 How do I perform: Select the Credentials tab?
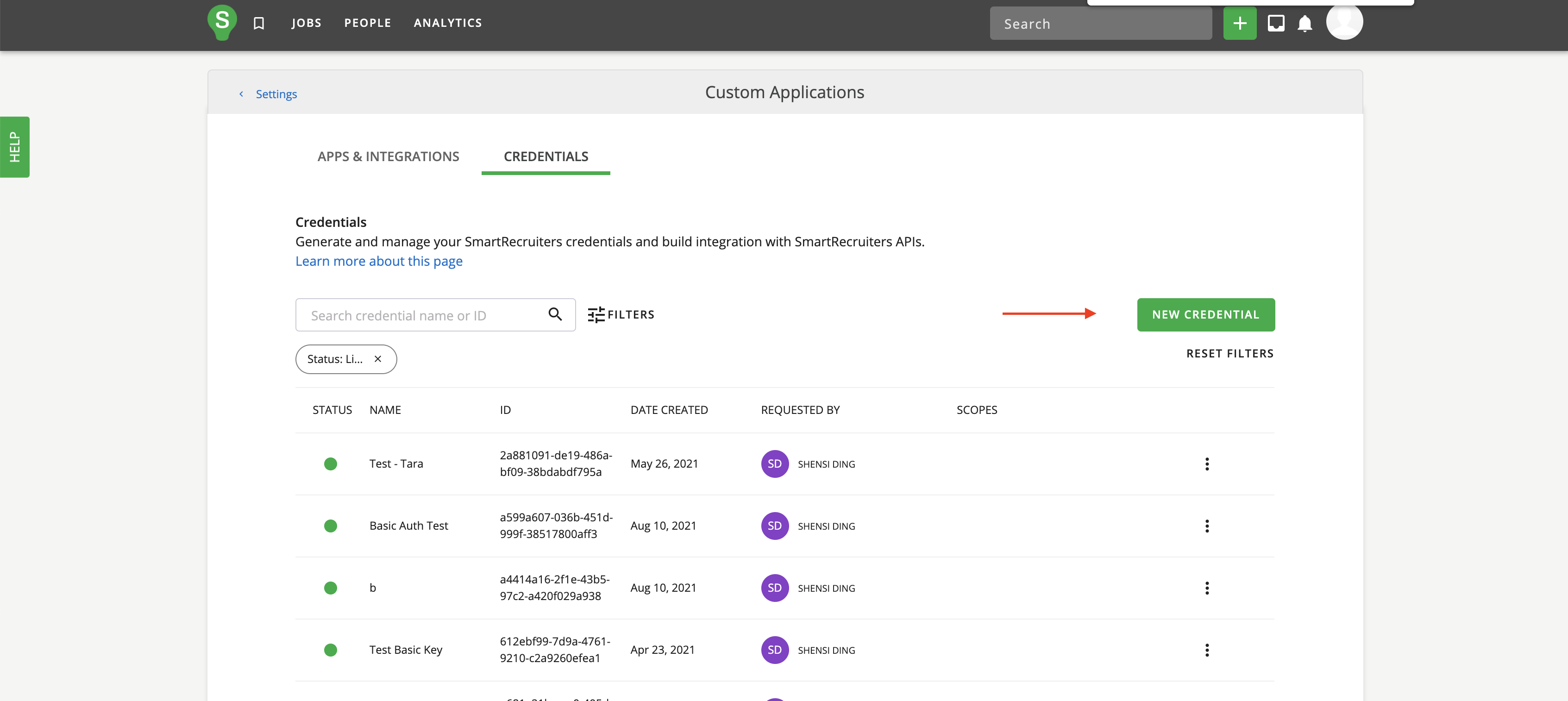(x=546, y=156)
